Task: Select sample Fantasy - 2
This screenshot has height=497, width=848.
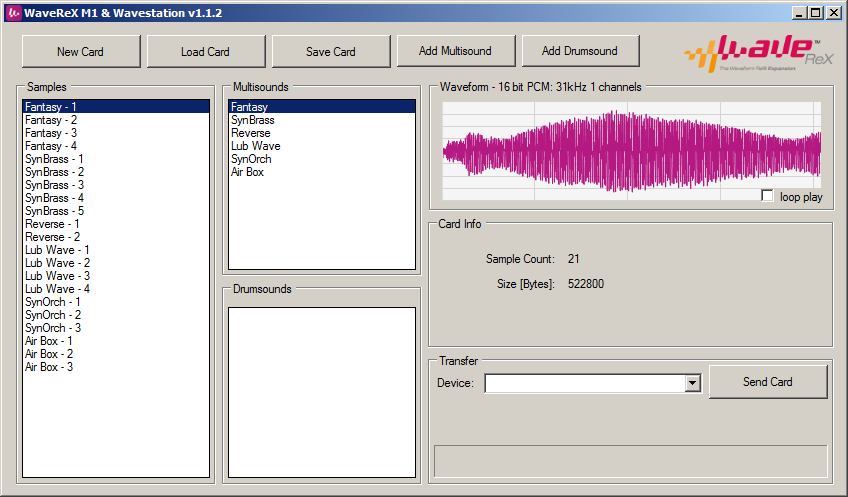Action: click(116, 120)
